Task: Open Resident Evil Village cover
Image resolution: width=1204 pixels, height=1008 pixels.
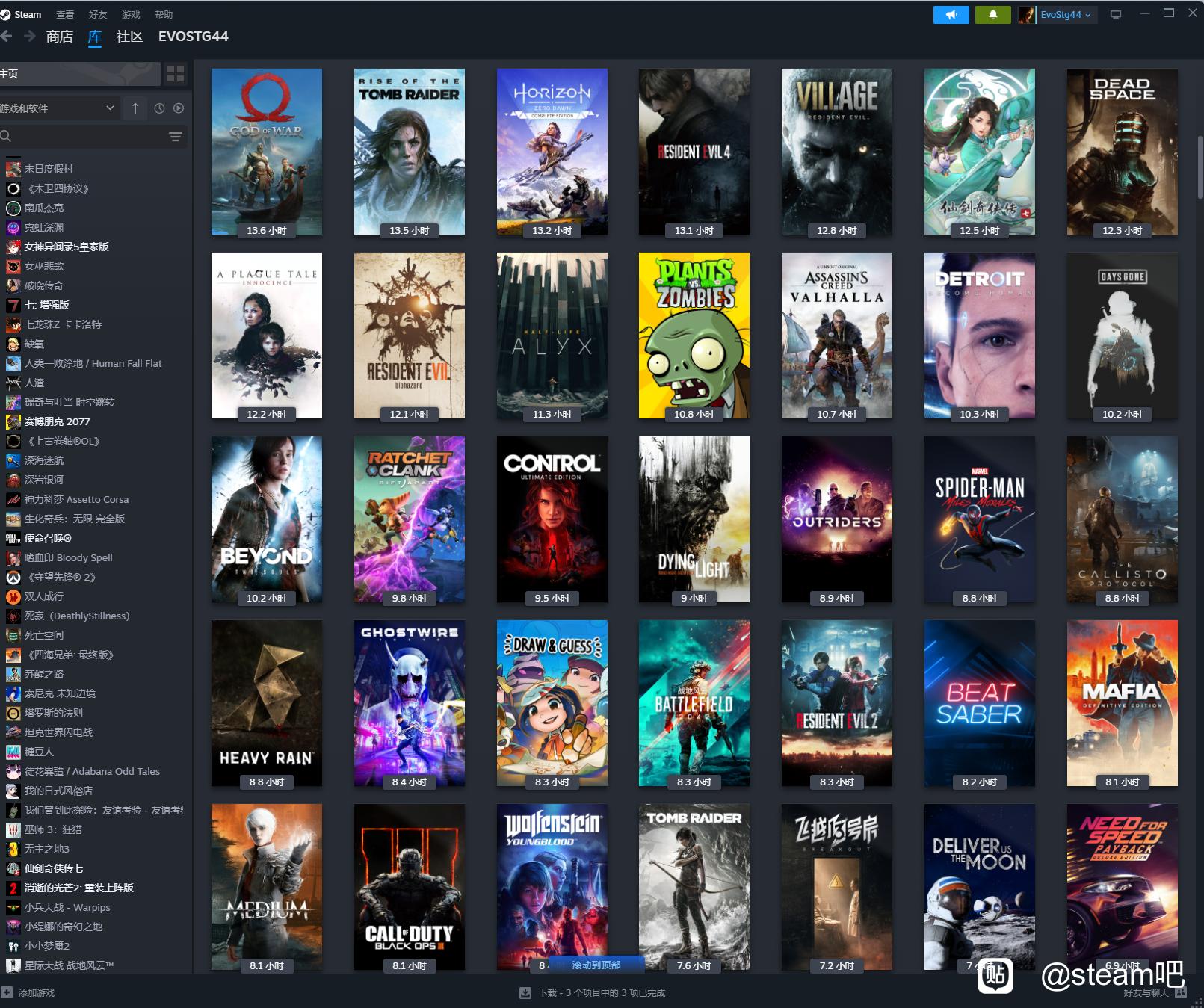Action: click(x=837, y=152)
